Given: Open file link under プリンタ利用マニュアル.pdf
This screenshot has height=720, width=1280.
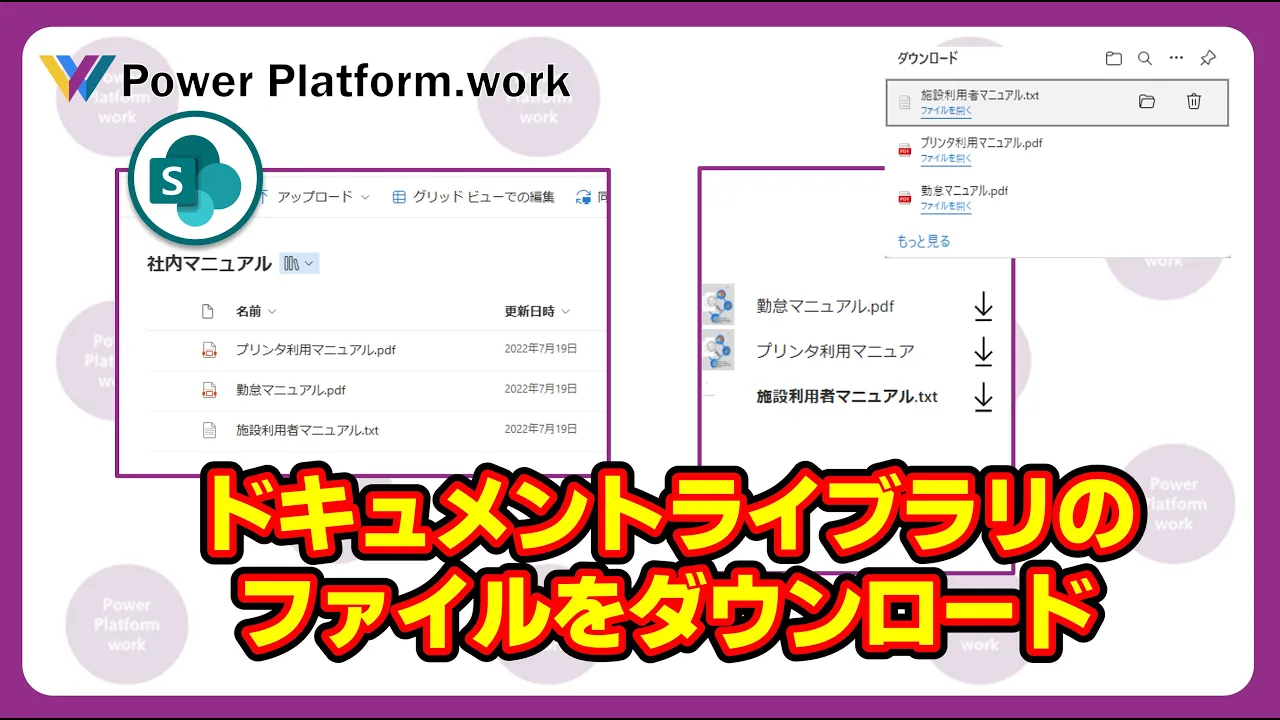Looking at the screenshot, I should point(946,158).
